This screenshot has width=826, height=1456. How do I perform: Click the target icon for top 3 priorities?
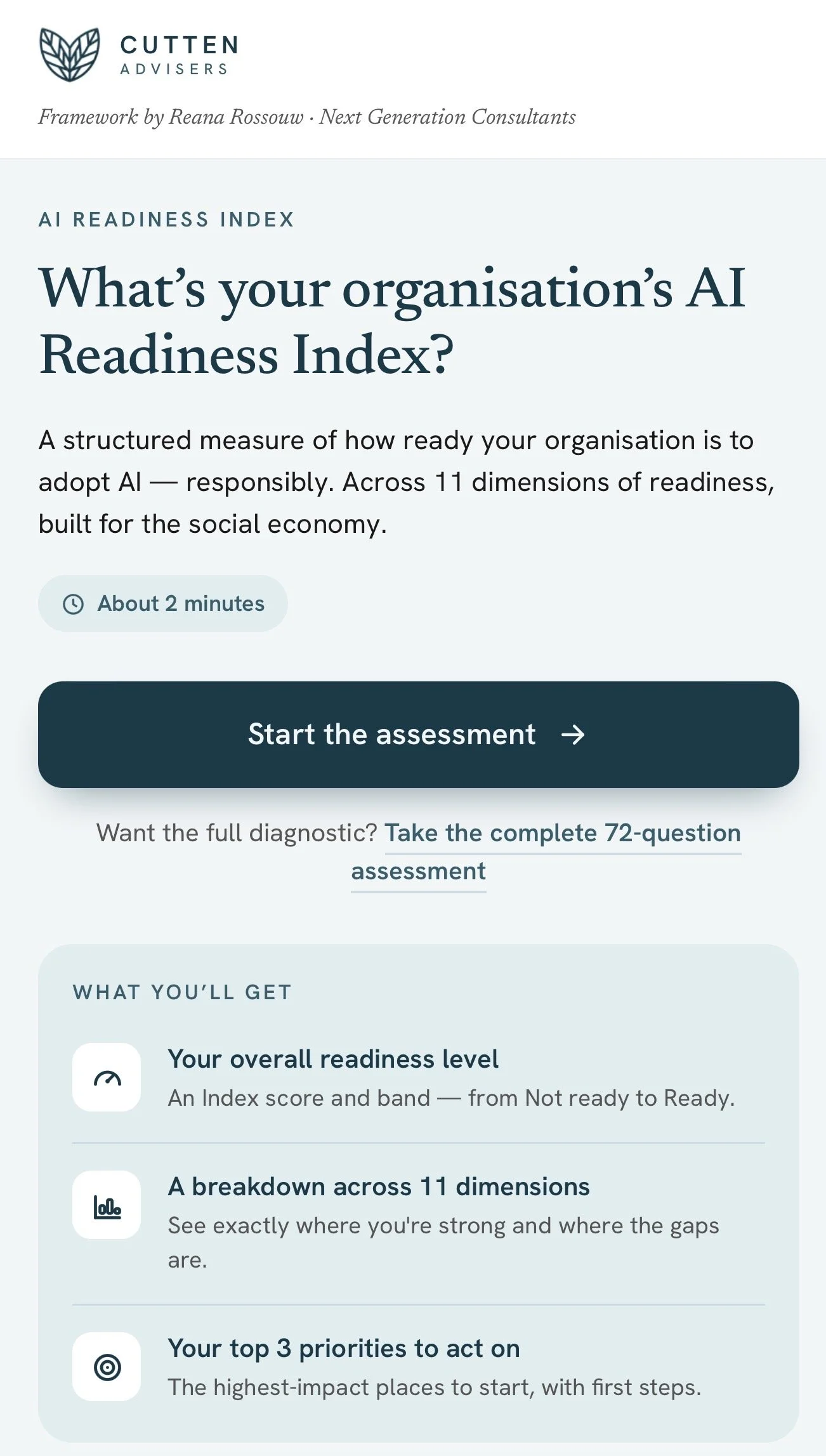(107, 1367)
